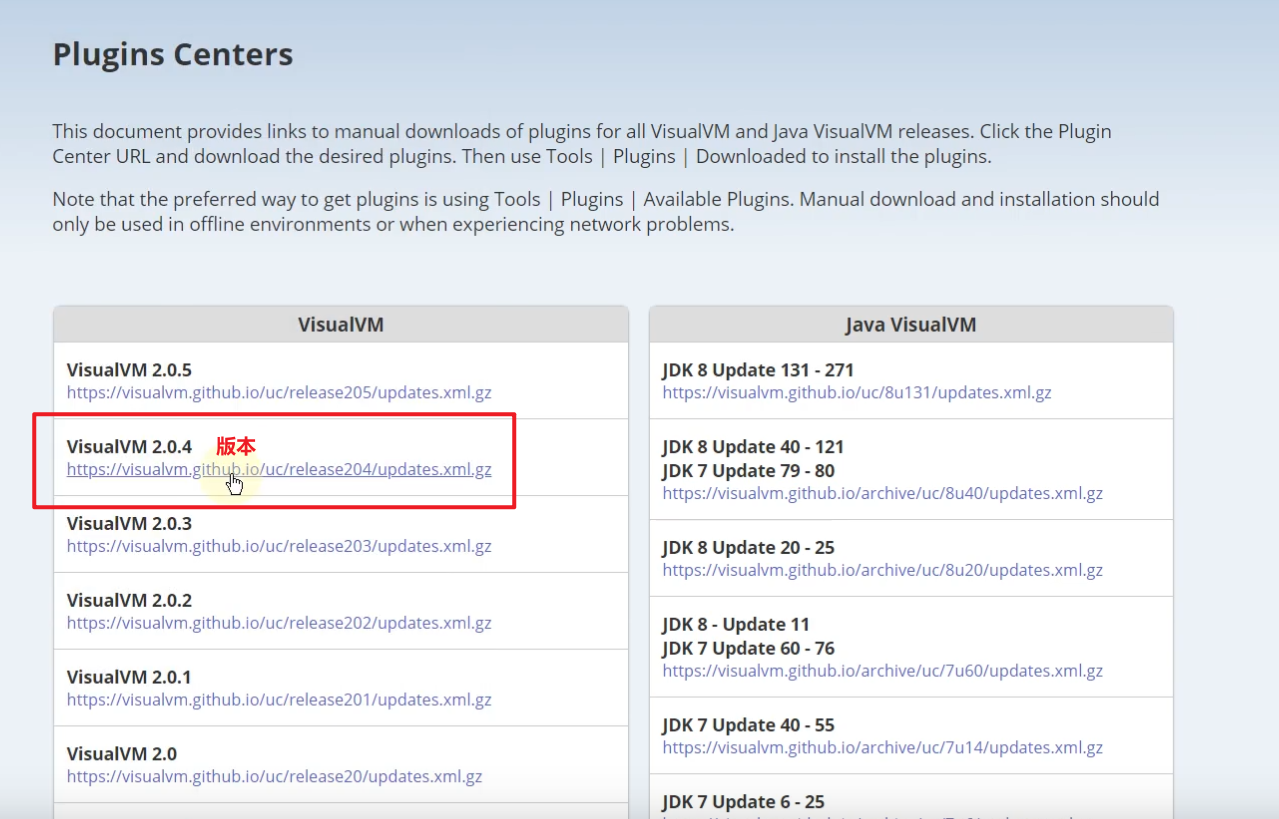
Task: Open the VisualVM 2.0.2 release202 updates link
Action: (x=279, y=623)
